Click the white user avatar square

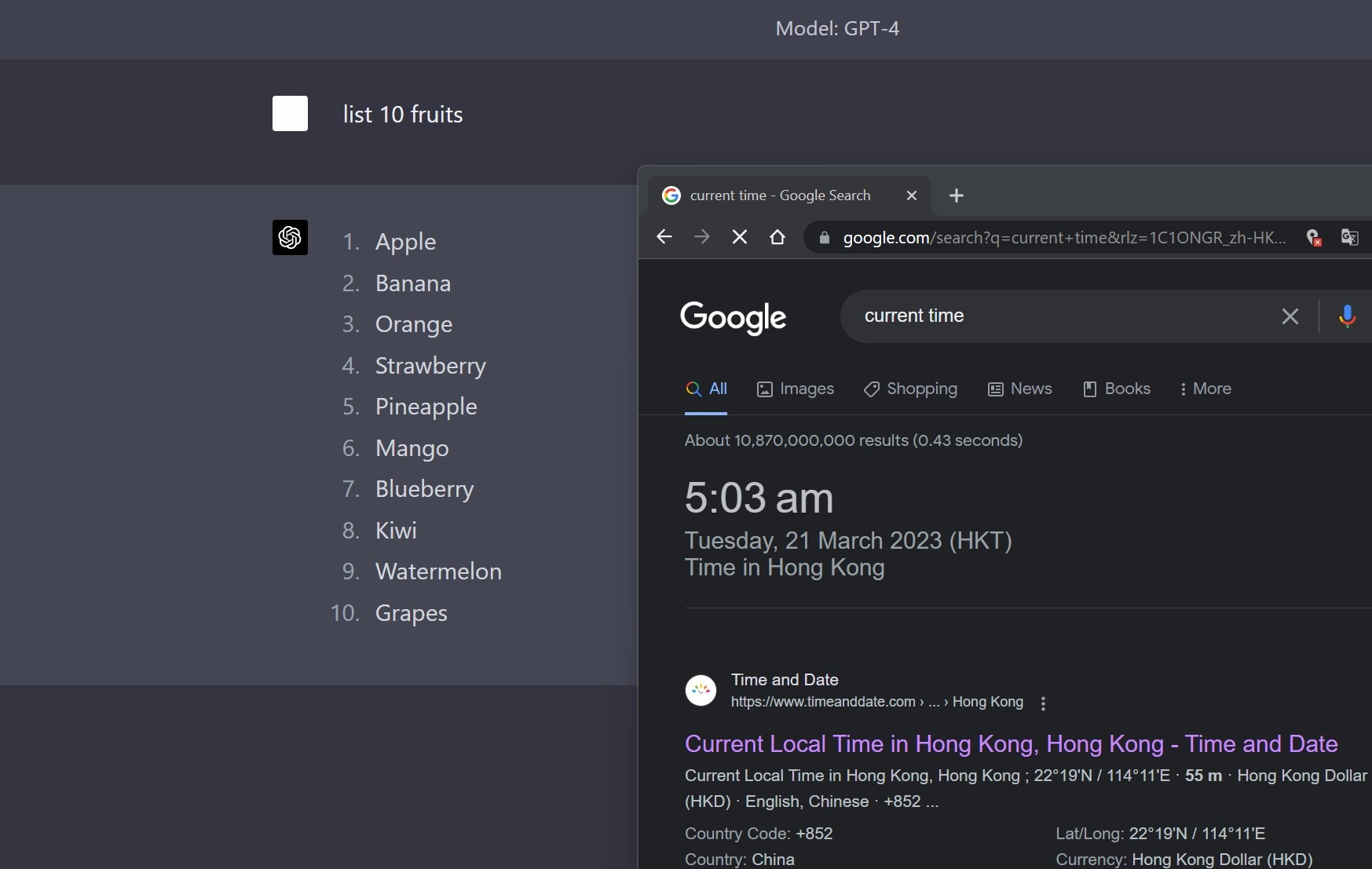pos(290,113)
